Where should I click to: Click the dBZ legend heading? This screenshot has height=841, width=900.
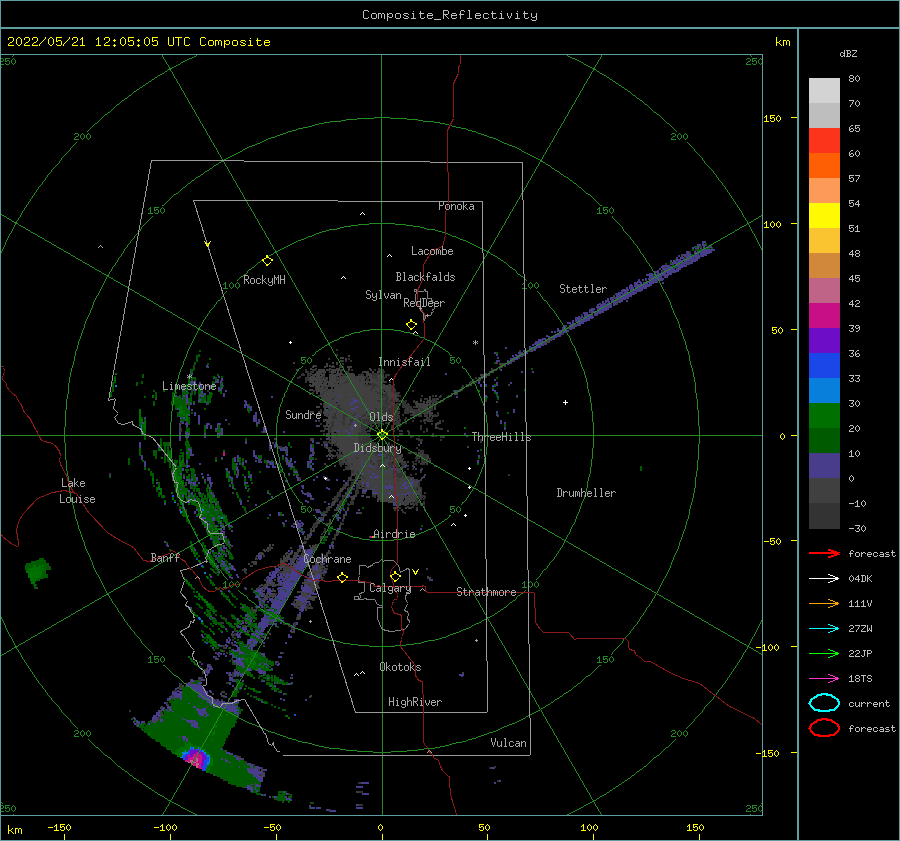pyautogui.click(x=848, y=53)
